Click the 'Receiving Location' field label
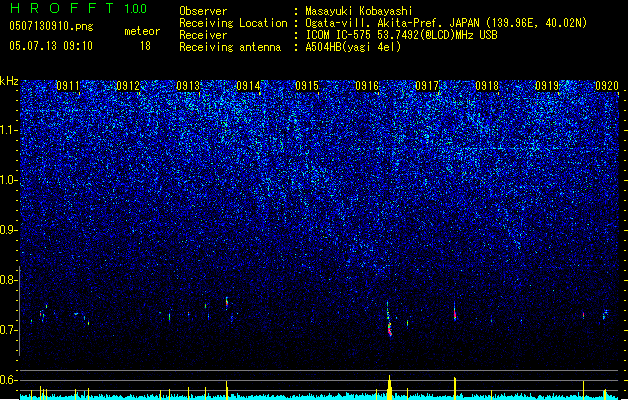 233,23
